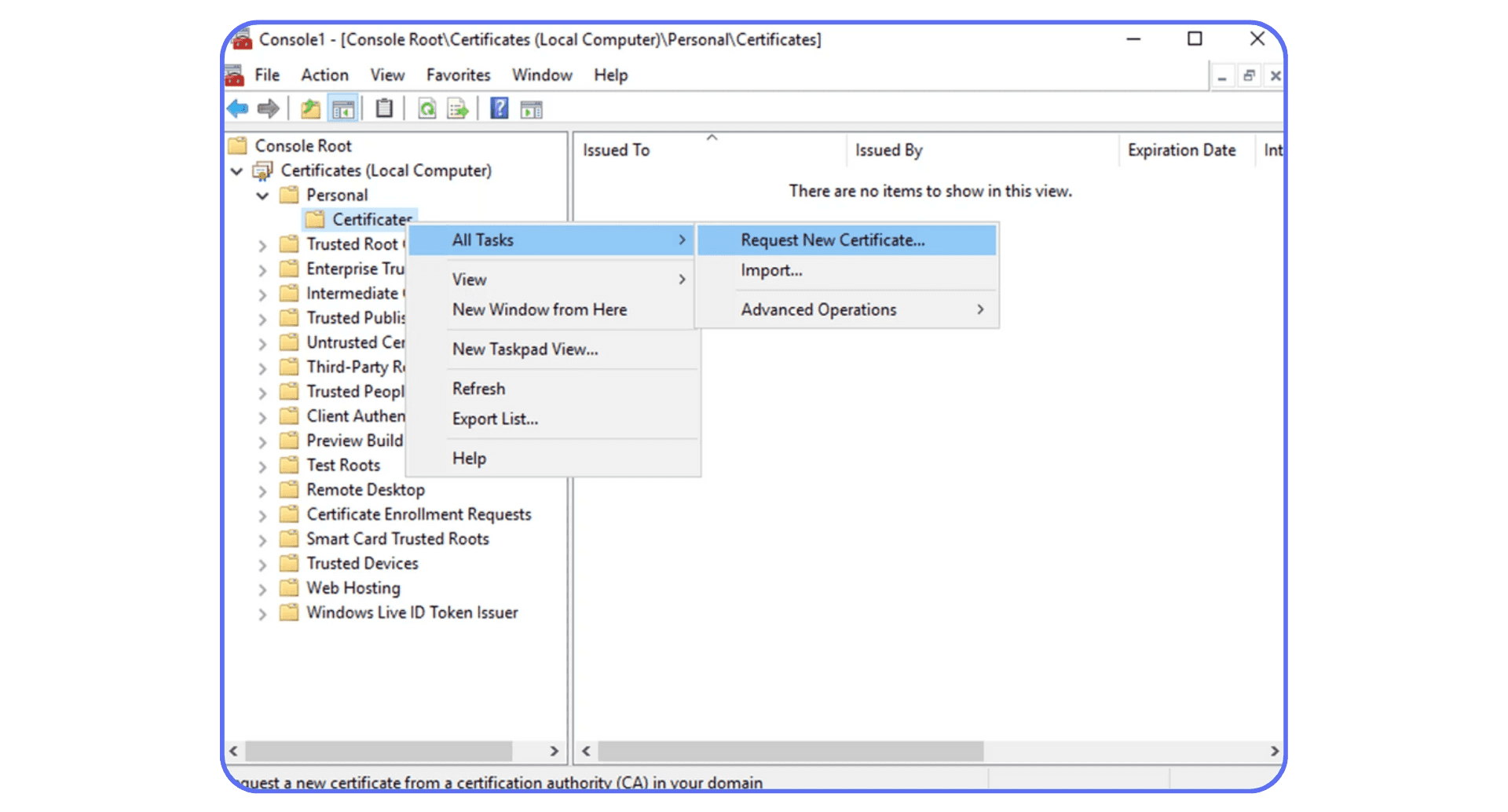Select Certificate Enrollment Requests folder
The image size is (1508, 812).
(x=419, y=514)
